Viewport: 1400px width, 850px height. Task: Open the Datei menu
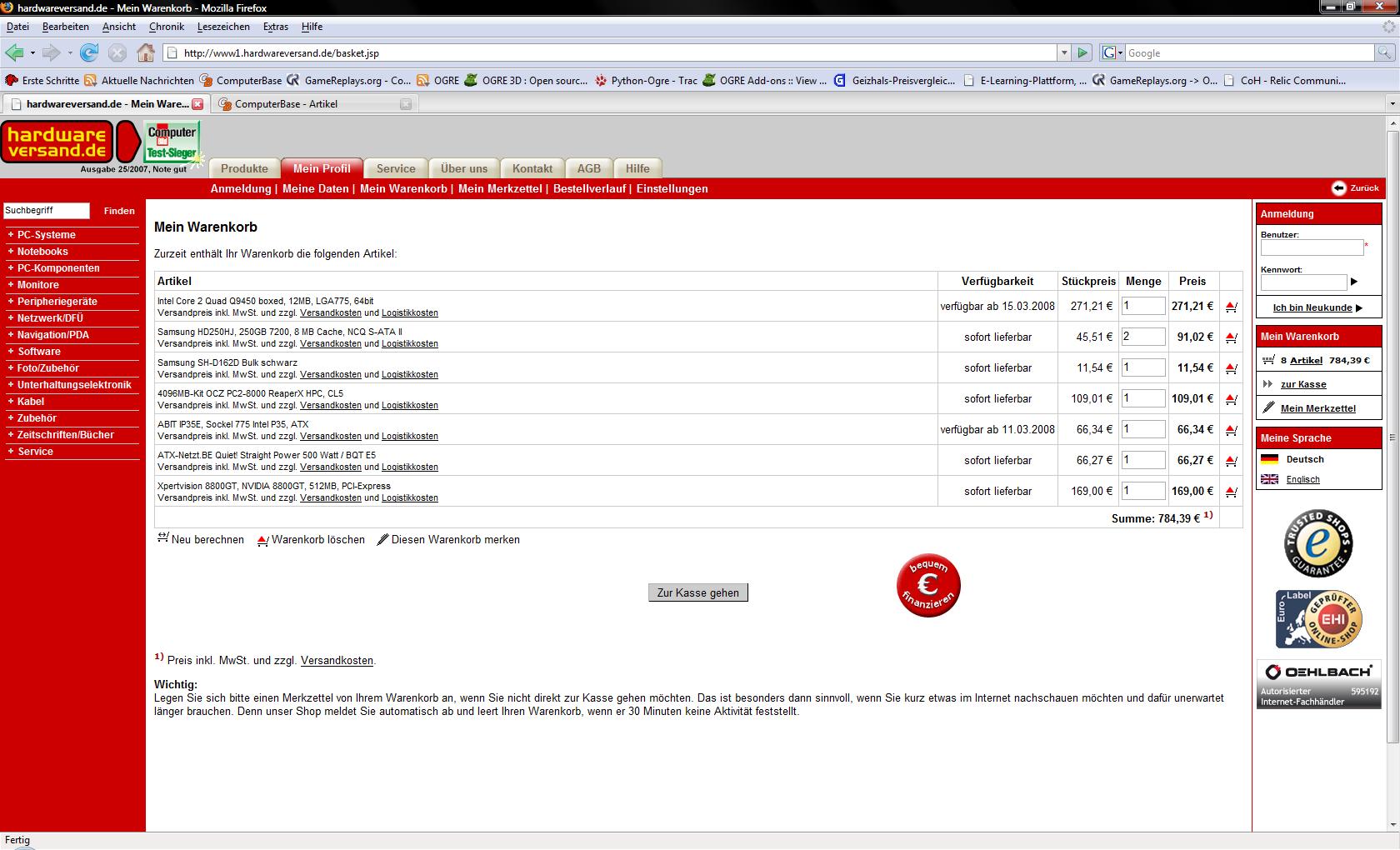[x=17, y=27]
